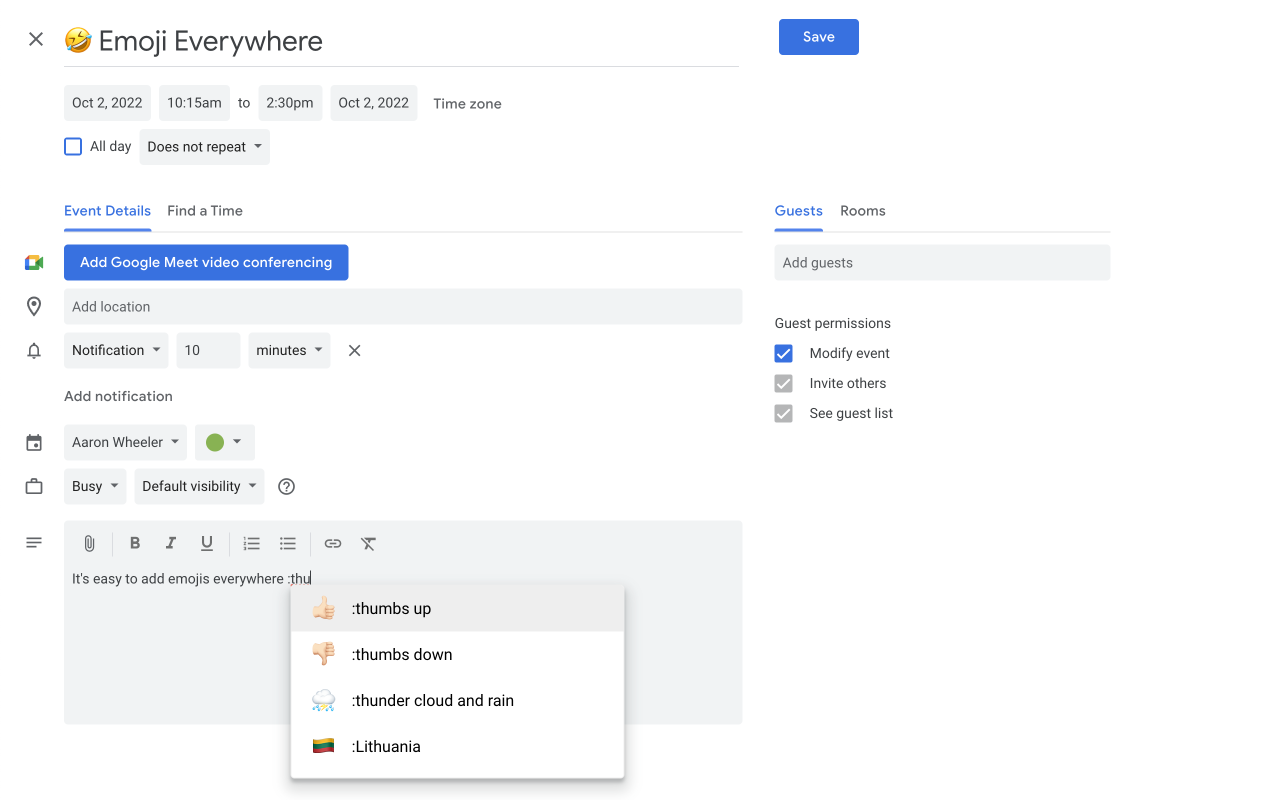Open the Rooms tab
This screenshot has height=800, width=1280.
click(x=862, y=211)
